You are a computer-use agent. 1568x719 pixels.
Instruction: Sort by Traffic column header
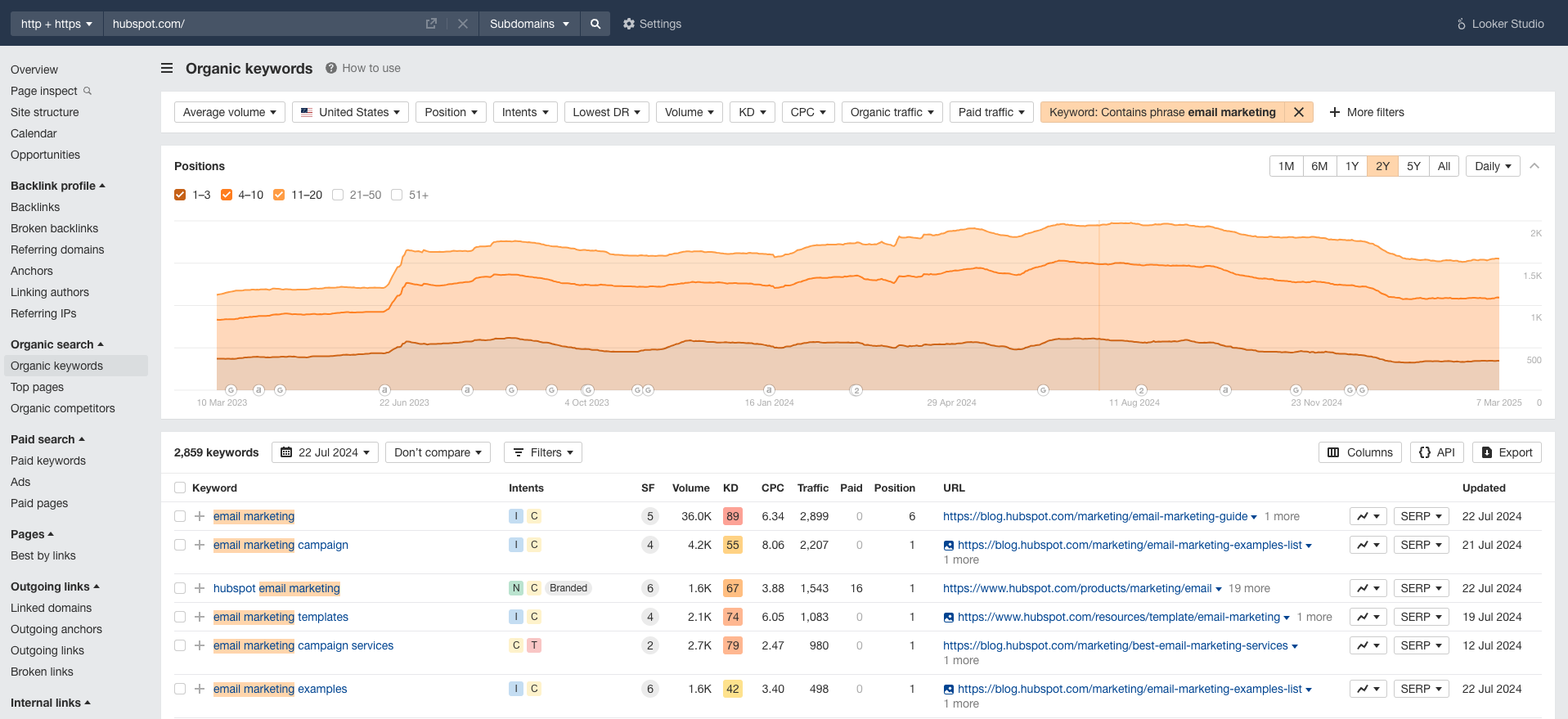coord(813,488)
